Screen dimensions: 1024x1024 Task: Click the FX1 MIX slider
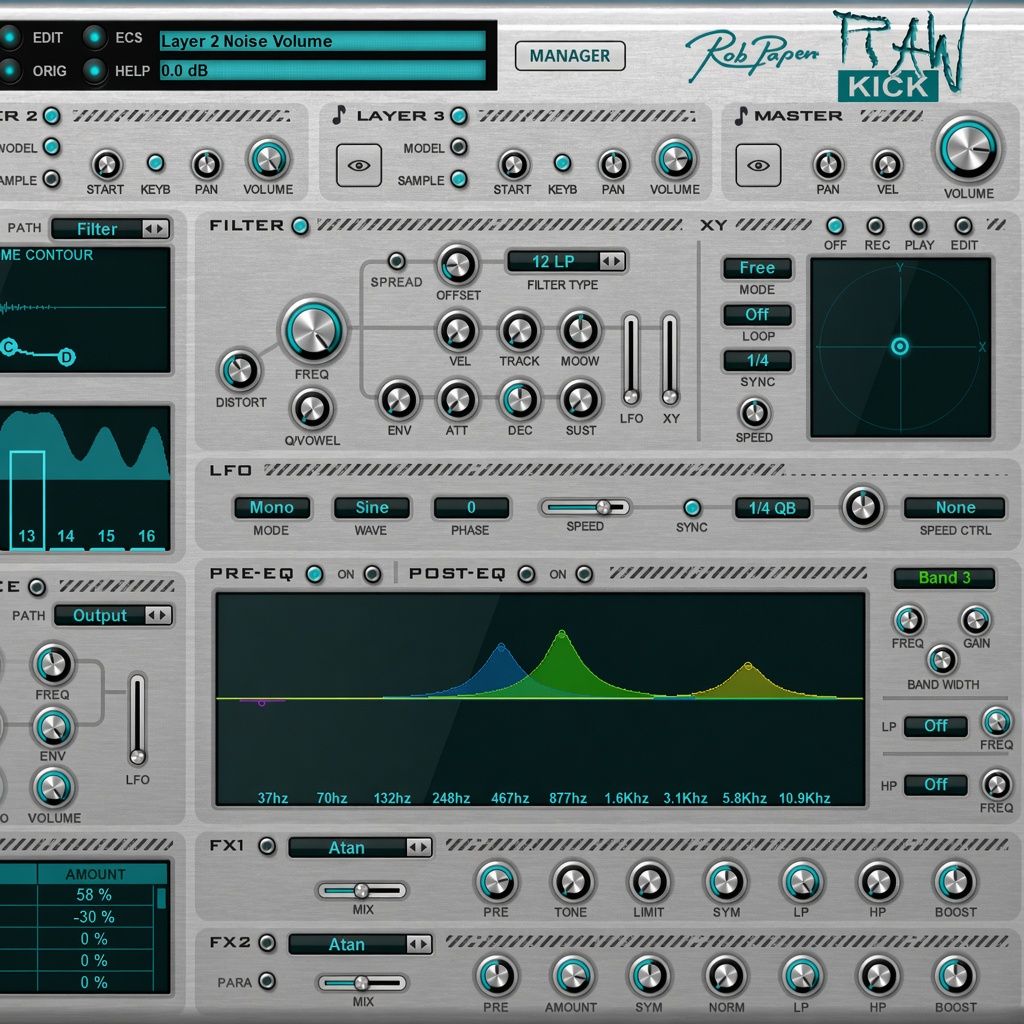(362, 890)
